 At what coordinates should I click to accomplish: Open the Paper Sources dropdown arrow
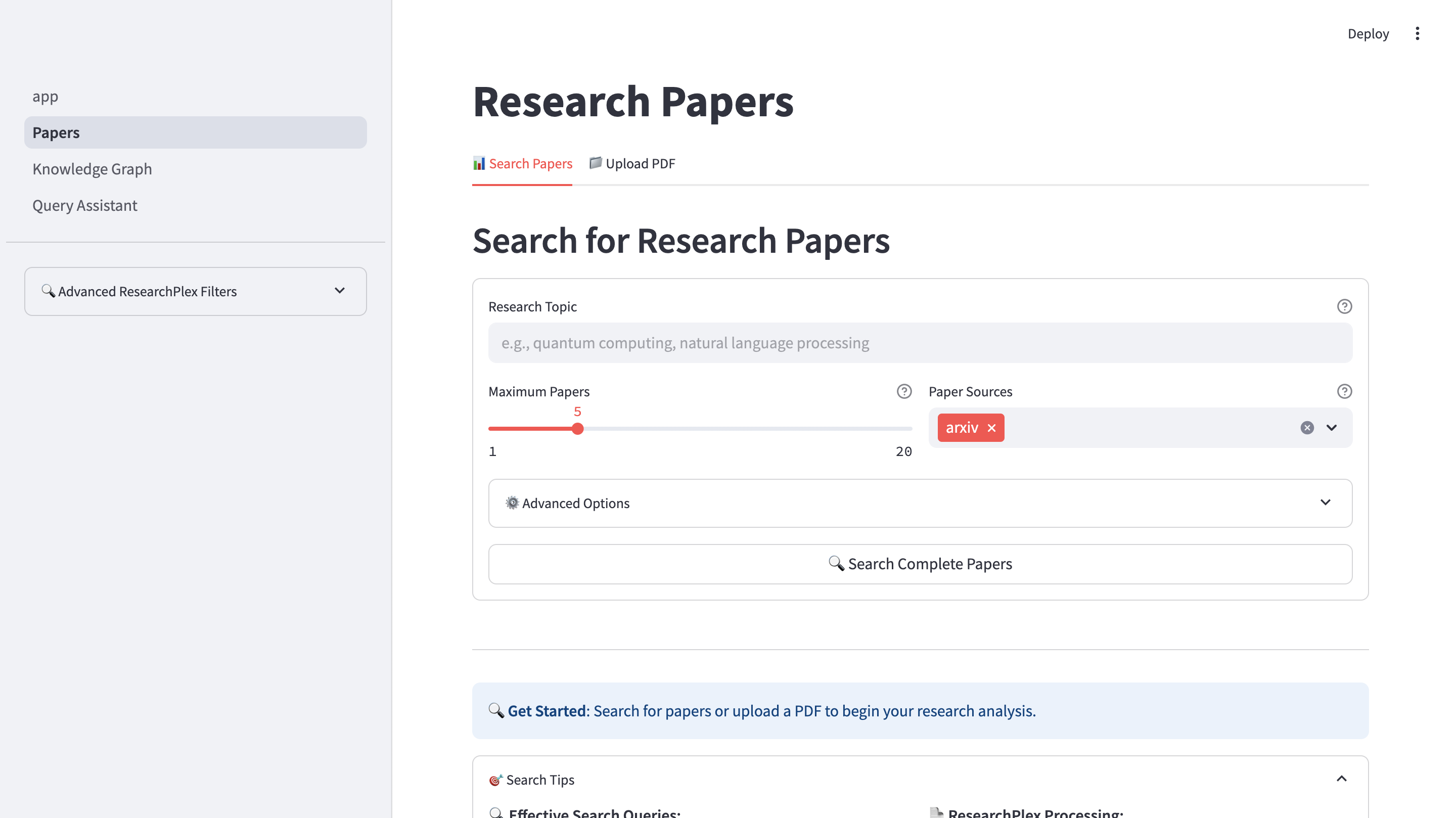[x=1332, y=428]
